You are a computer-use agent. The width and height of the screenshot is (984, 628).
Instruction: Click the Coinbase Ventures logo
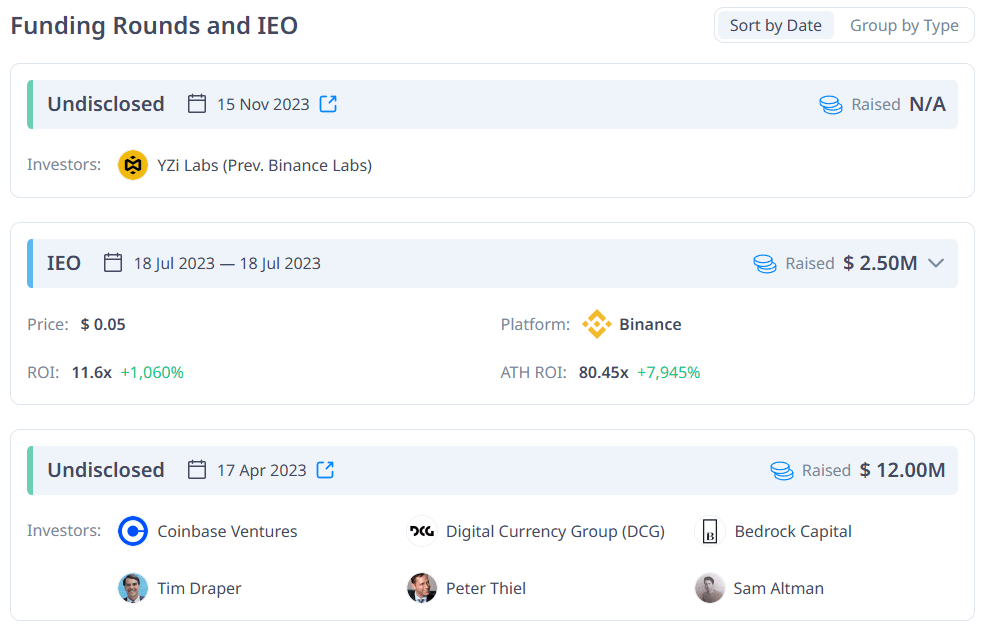point(133,531)
